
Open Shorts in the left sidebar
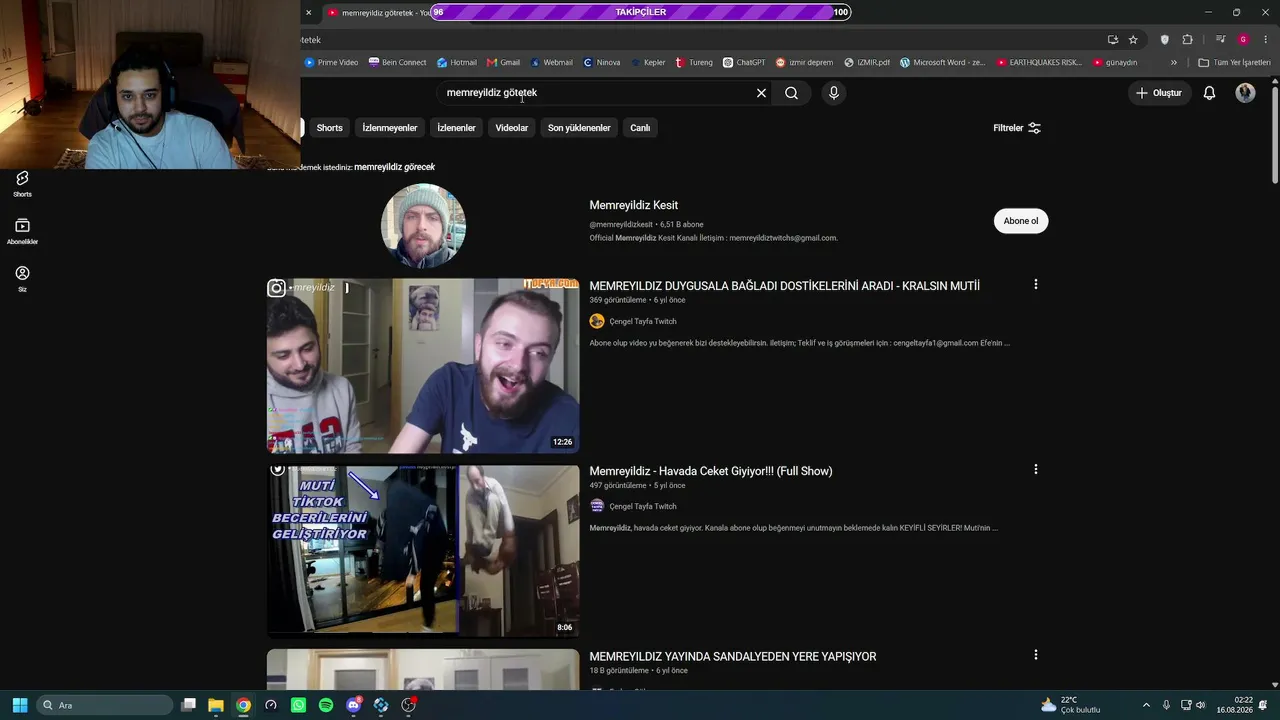22,184
